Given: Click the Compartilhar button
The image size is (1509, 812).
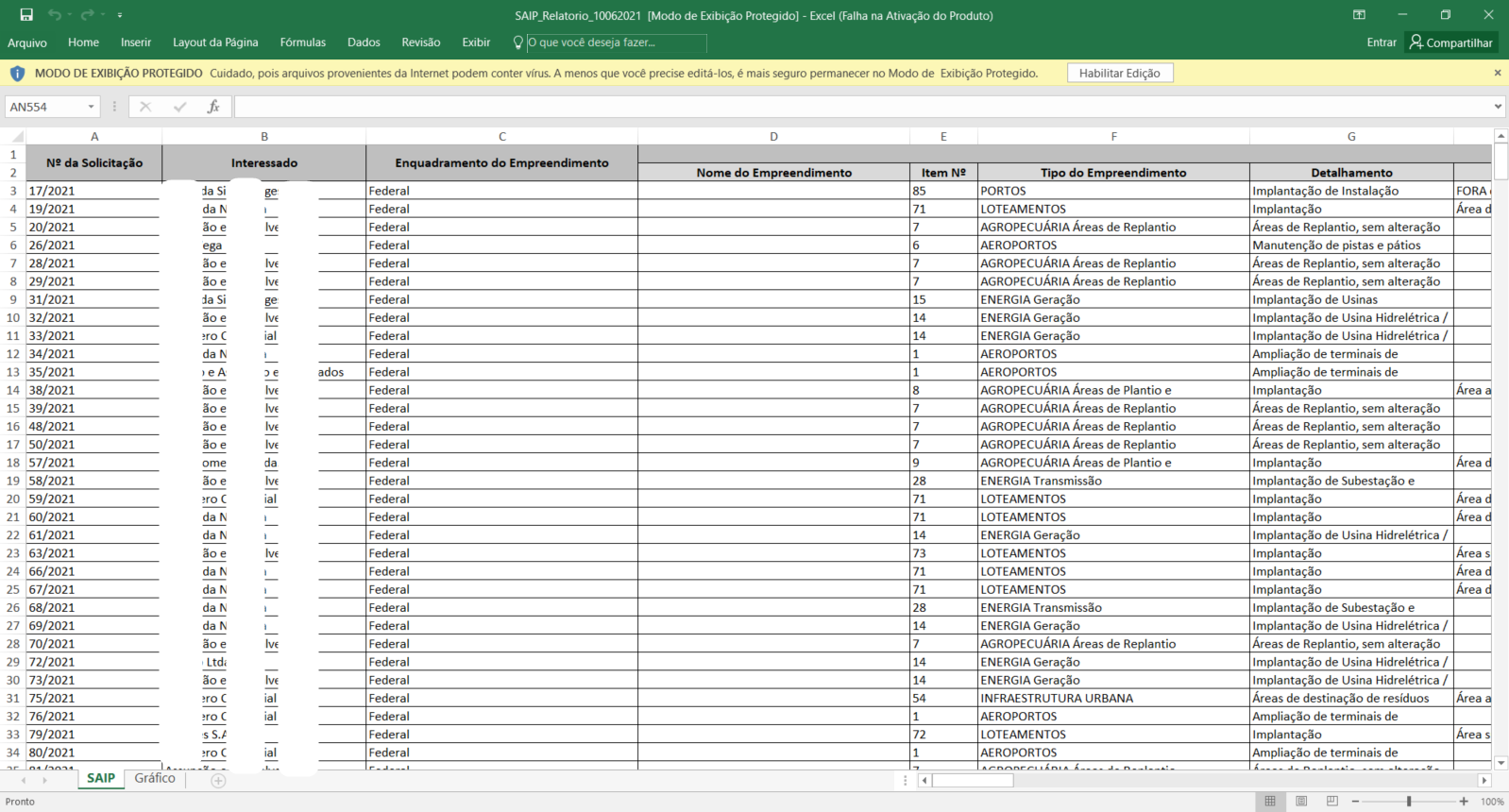Looking at the screenshot, I should pyautogui.click(x=1451, y=42).
